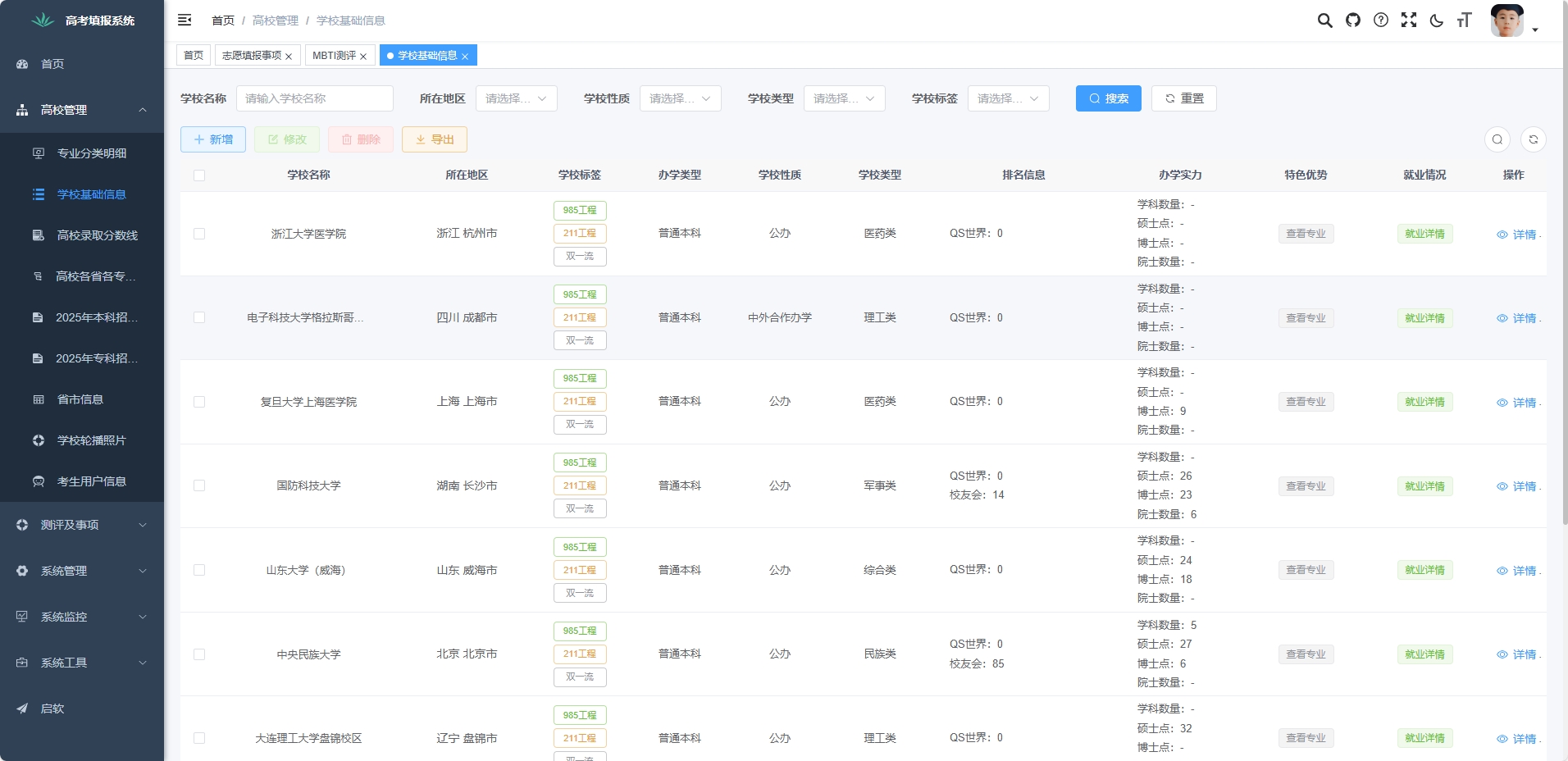Open the 所在地区 dropdown selector

(x=516, y=98)
